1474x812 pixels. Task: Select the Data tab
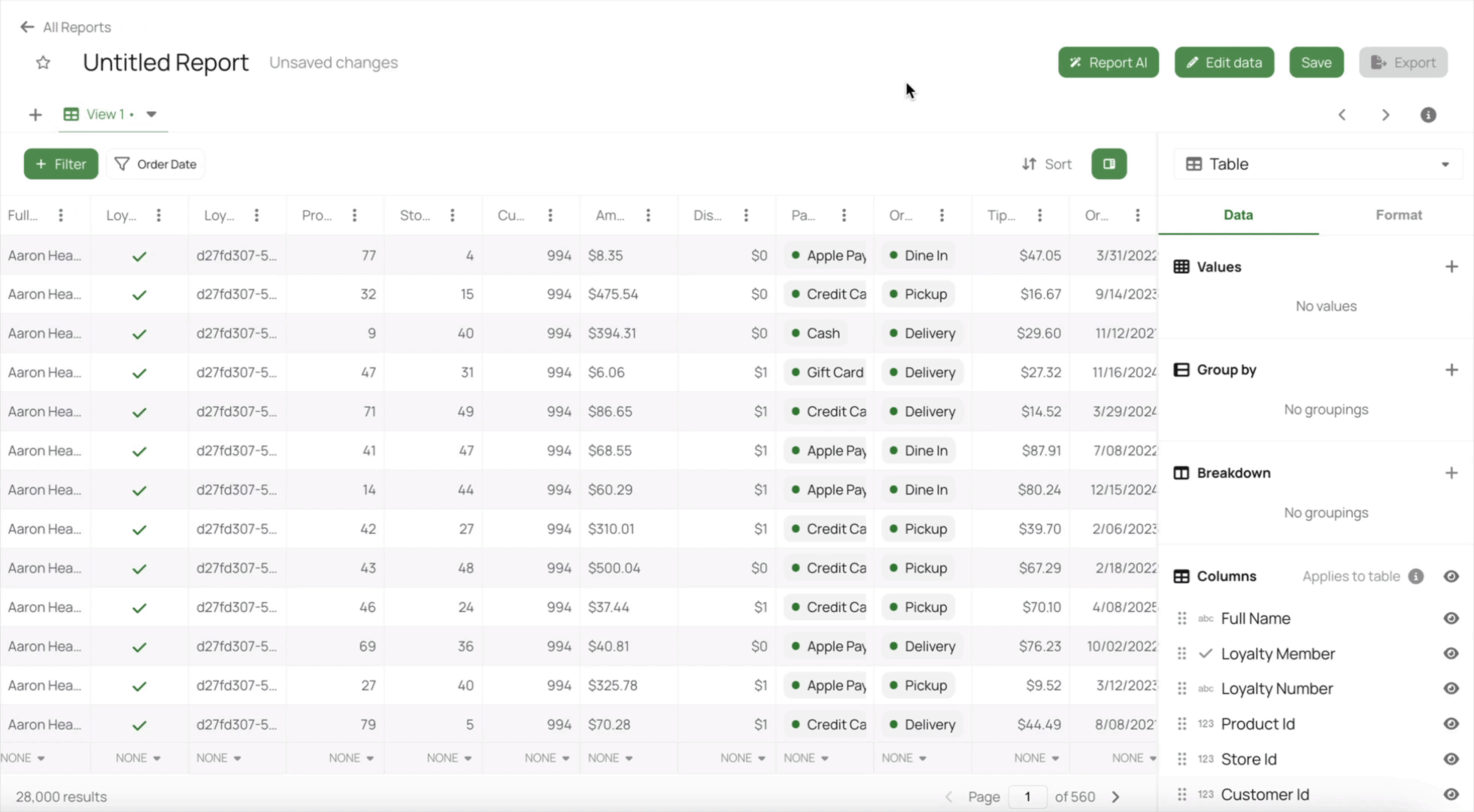tap(1238, 215)
